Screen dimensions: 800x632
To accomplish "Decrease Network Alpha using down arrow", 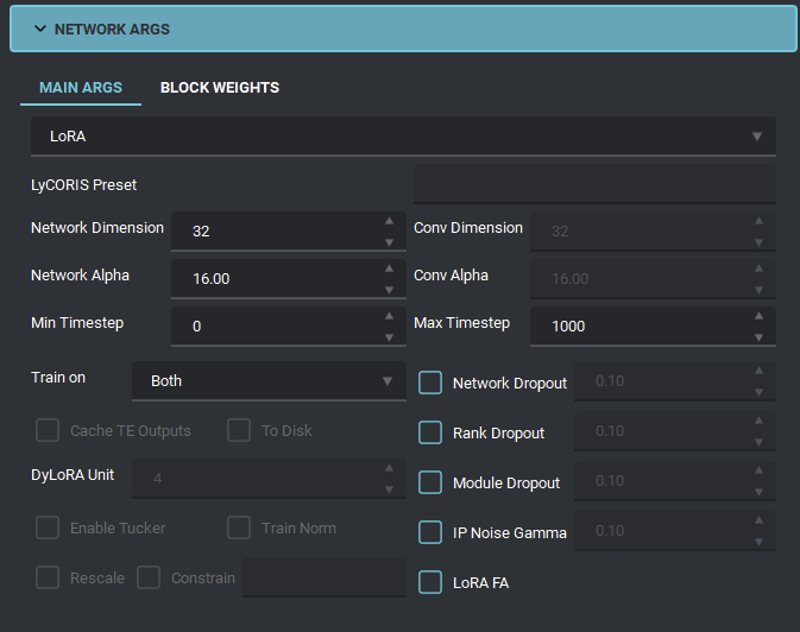I will [389, 290].
